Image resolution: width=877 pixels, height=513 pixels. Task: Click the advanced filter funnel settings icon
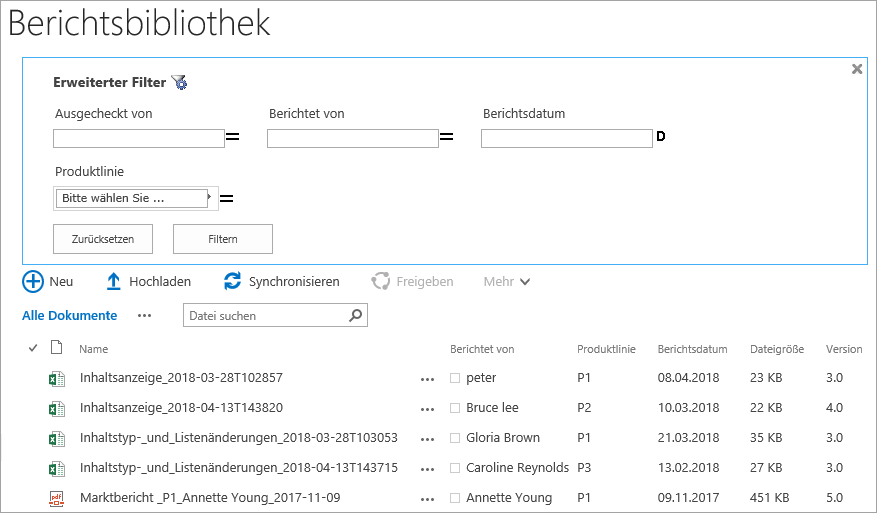coord(180,82)
